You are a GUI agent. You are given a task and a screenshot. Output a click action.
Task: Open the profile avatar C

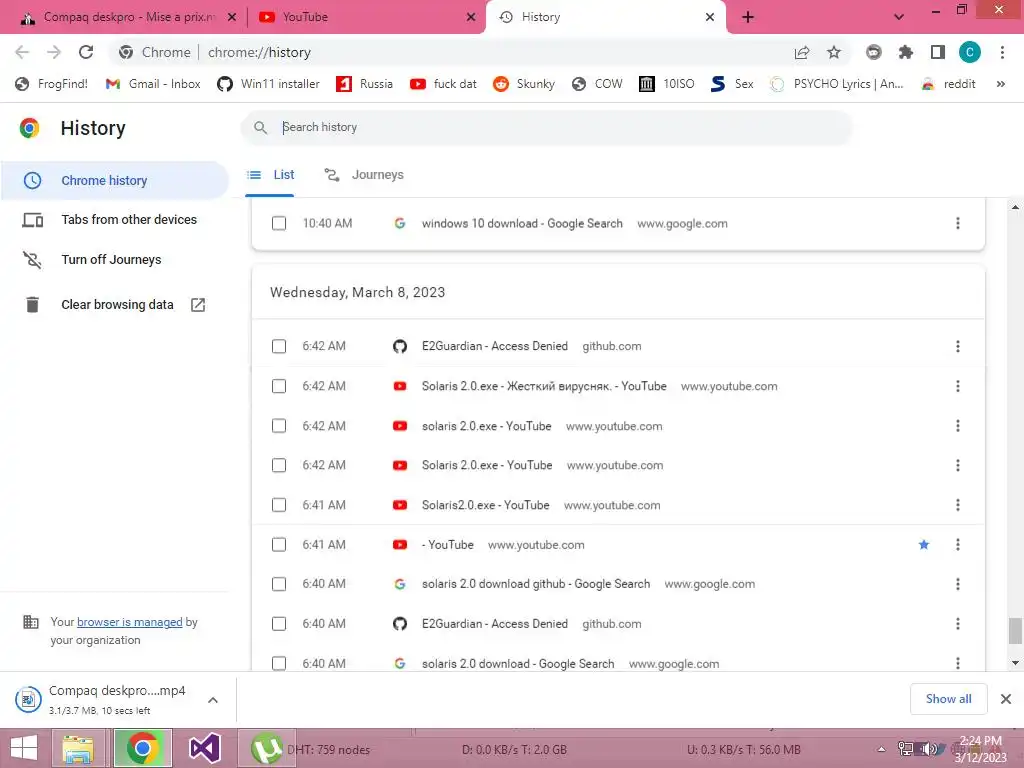click(x=970, y=52)
